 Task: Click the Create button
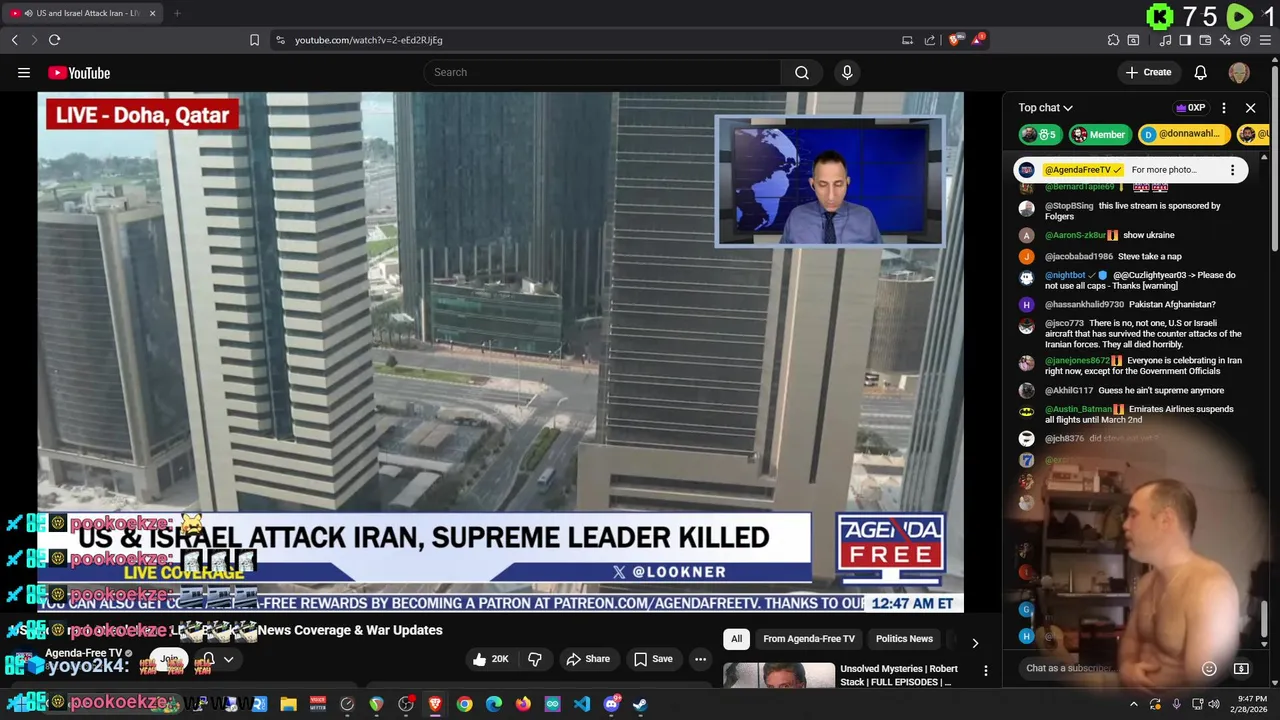click(x=1148, y=72)
